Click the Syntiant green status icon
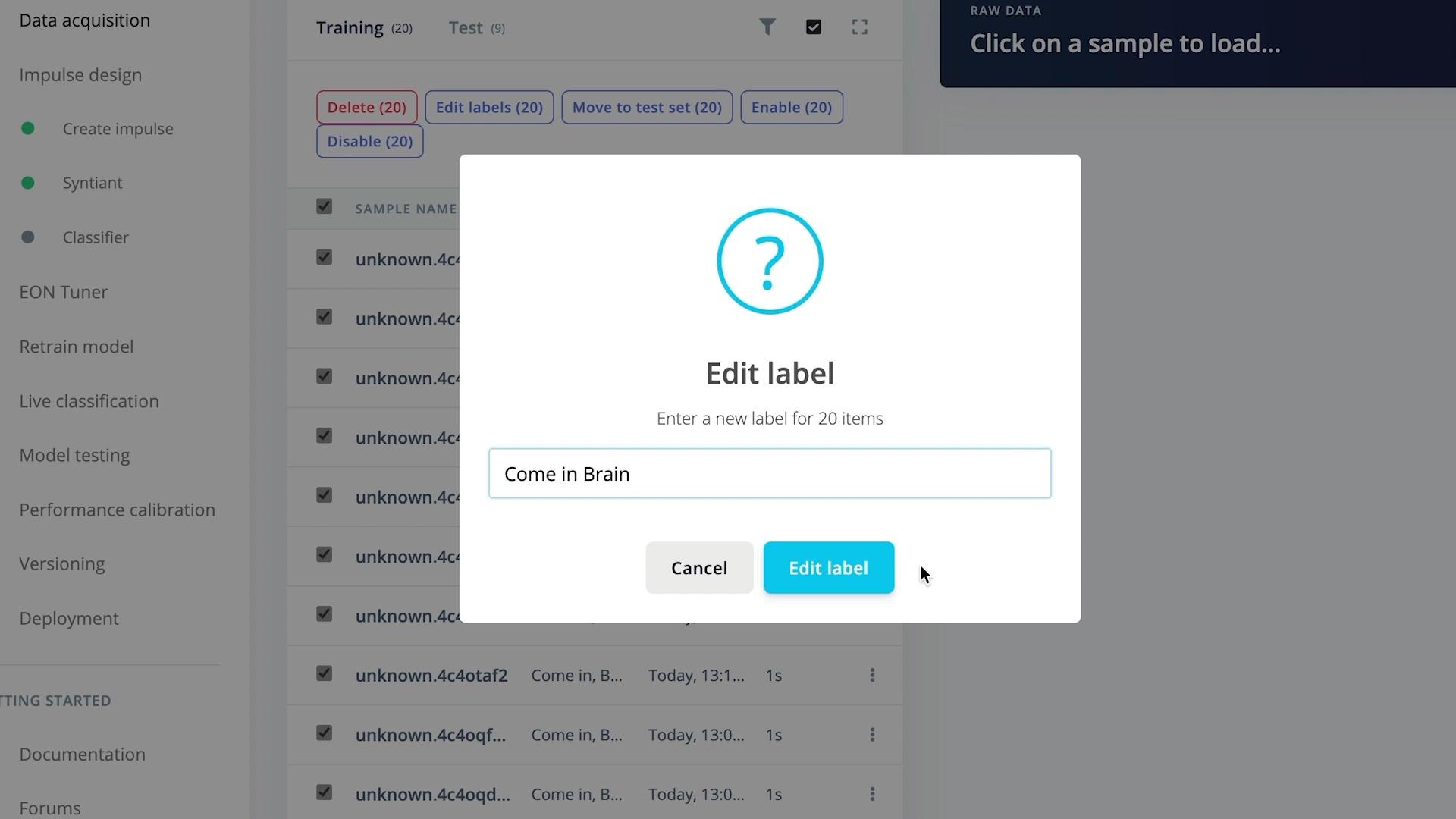Screen dimensions: 1456x819 click(27, 182)
